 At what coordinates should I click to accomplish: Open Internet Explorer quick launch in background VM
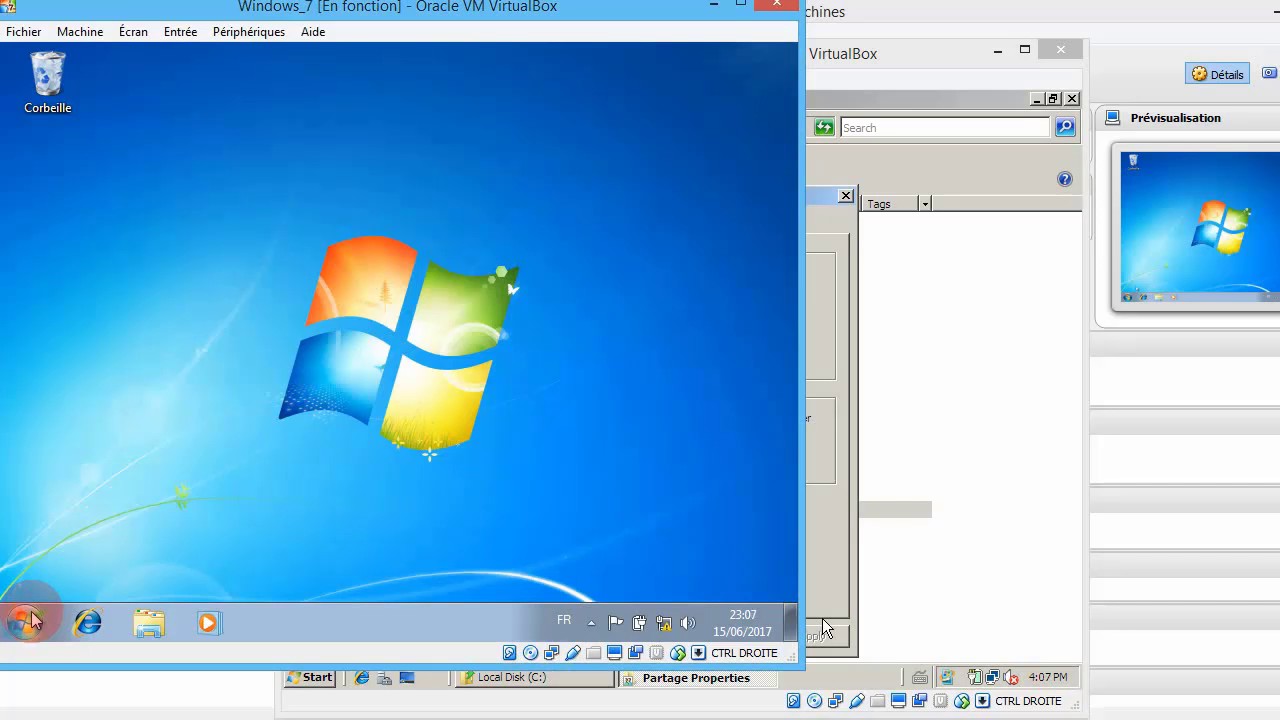(x=362, y=678)
